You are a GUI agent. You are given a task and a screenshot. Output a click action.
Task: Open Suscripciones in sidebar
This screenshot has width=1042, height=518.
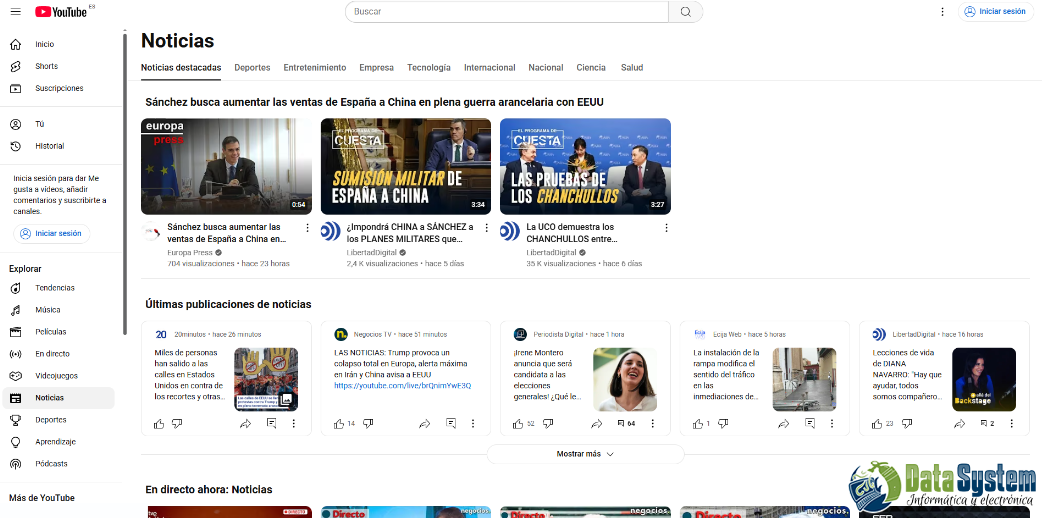[57, 88]
